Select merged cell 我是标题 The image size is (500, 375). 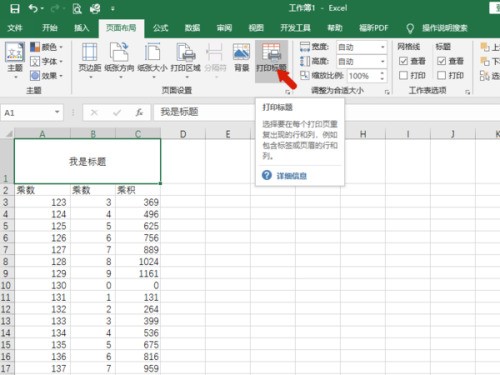(x=87, y=161)
